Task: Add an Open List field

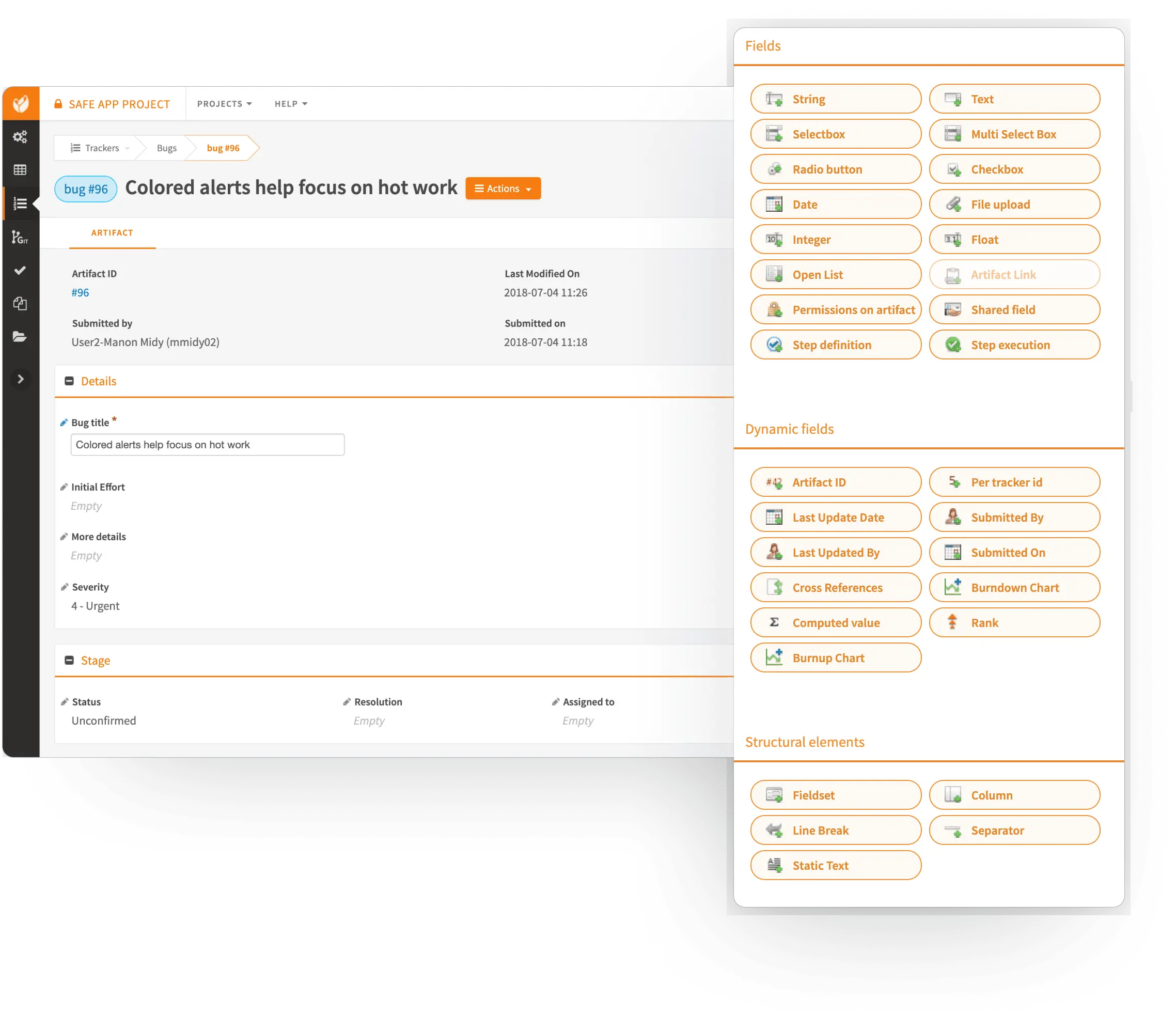Action: [x=836, y=275]
